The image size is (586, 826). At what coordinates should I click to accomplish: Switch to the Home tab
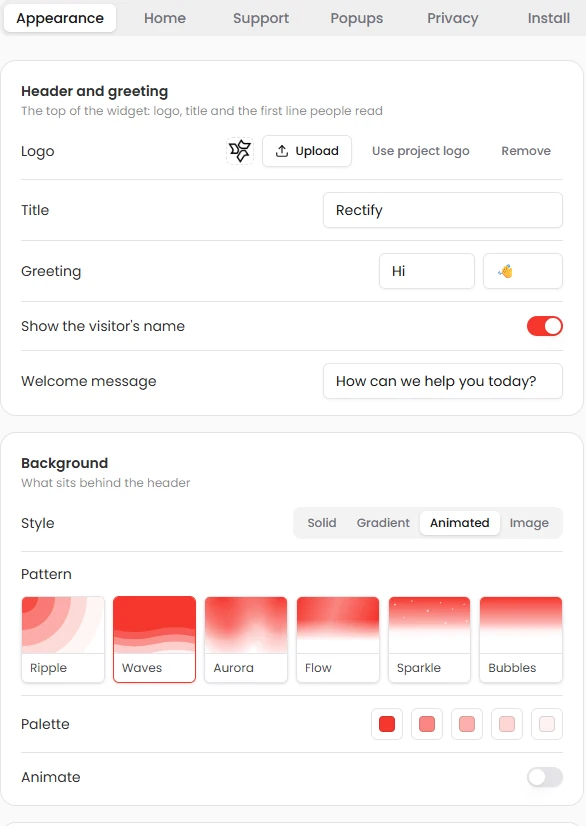click(165, 18)
